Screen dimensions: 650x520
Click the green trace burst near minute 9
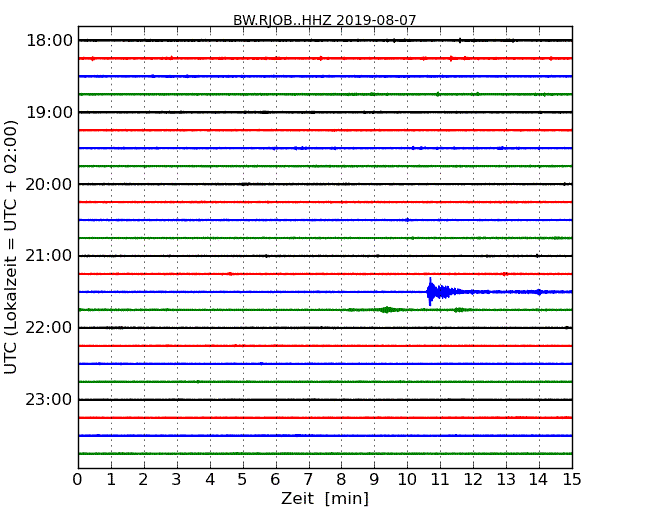[388, 310]
